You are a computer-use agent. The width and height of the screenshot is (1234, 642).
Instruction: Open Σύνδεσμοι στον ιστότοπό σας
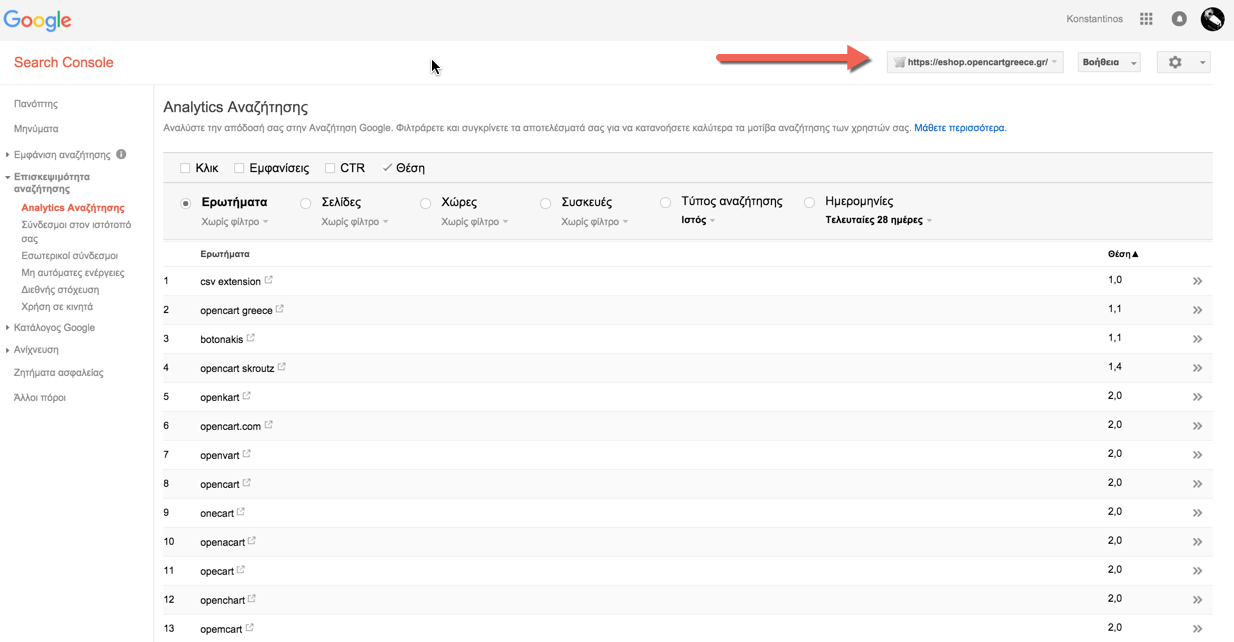click(x=76, y=232)
